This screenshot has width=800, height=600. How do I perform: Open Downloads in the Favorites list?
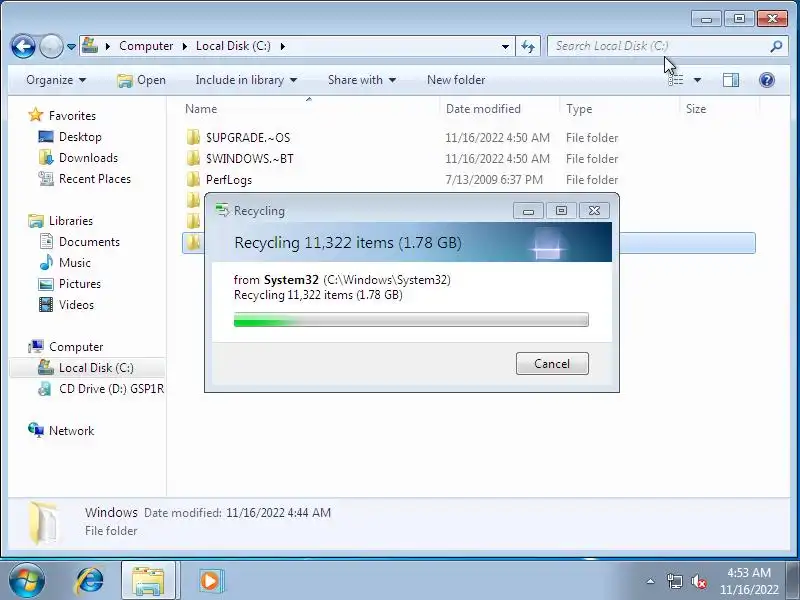pos(88,158)
